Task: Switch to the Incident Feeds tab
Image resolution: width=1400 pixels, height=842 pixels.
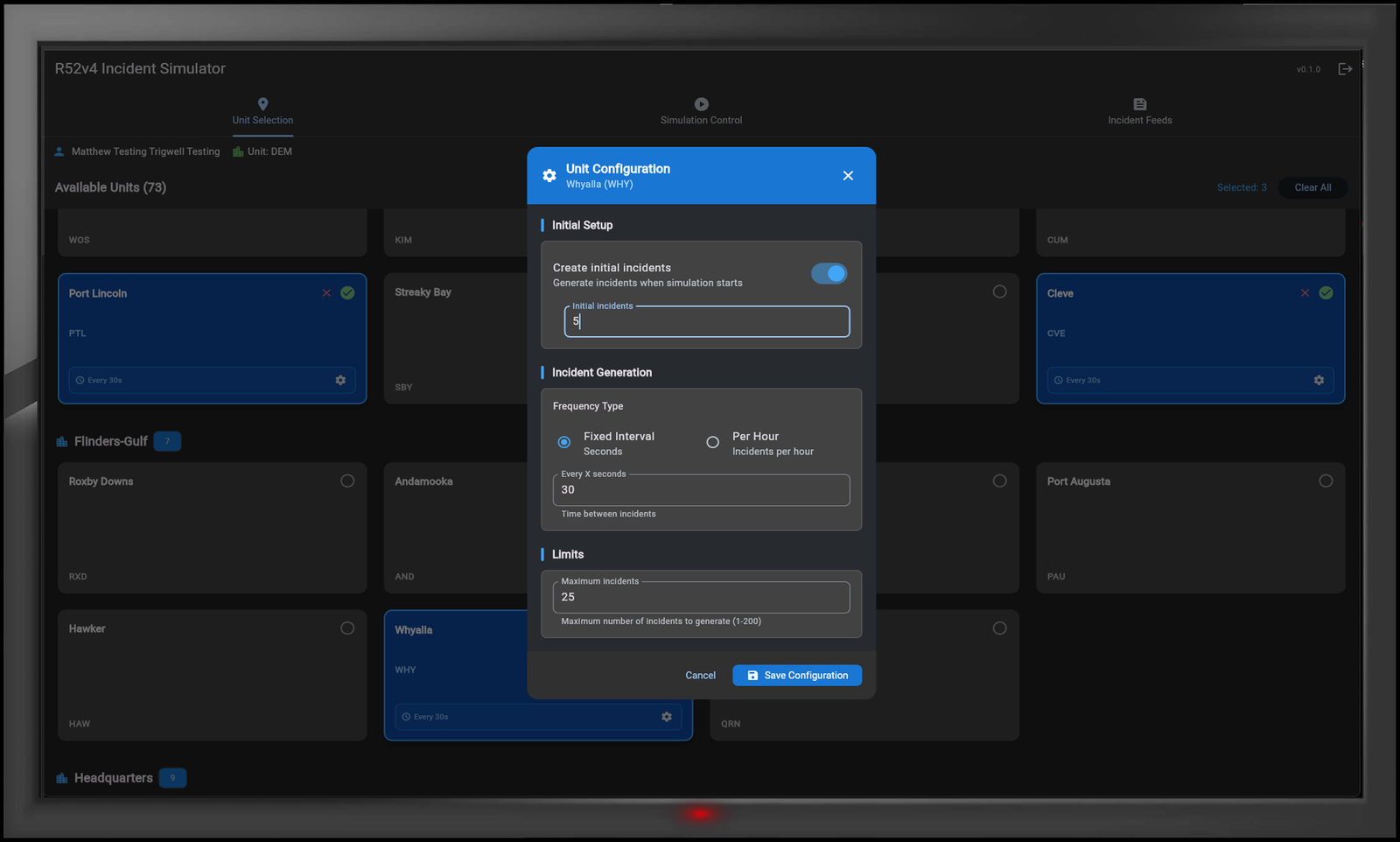Action: pyautogui.click(x=1139, y=120)
